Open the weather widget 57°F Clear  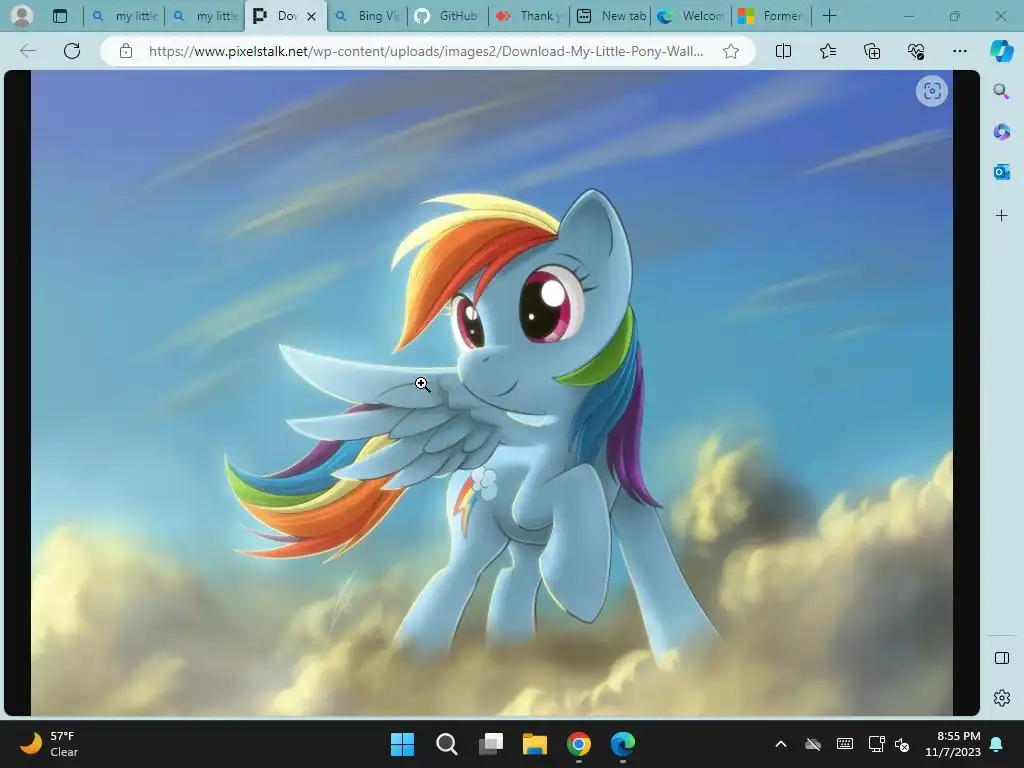point(50,744)
